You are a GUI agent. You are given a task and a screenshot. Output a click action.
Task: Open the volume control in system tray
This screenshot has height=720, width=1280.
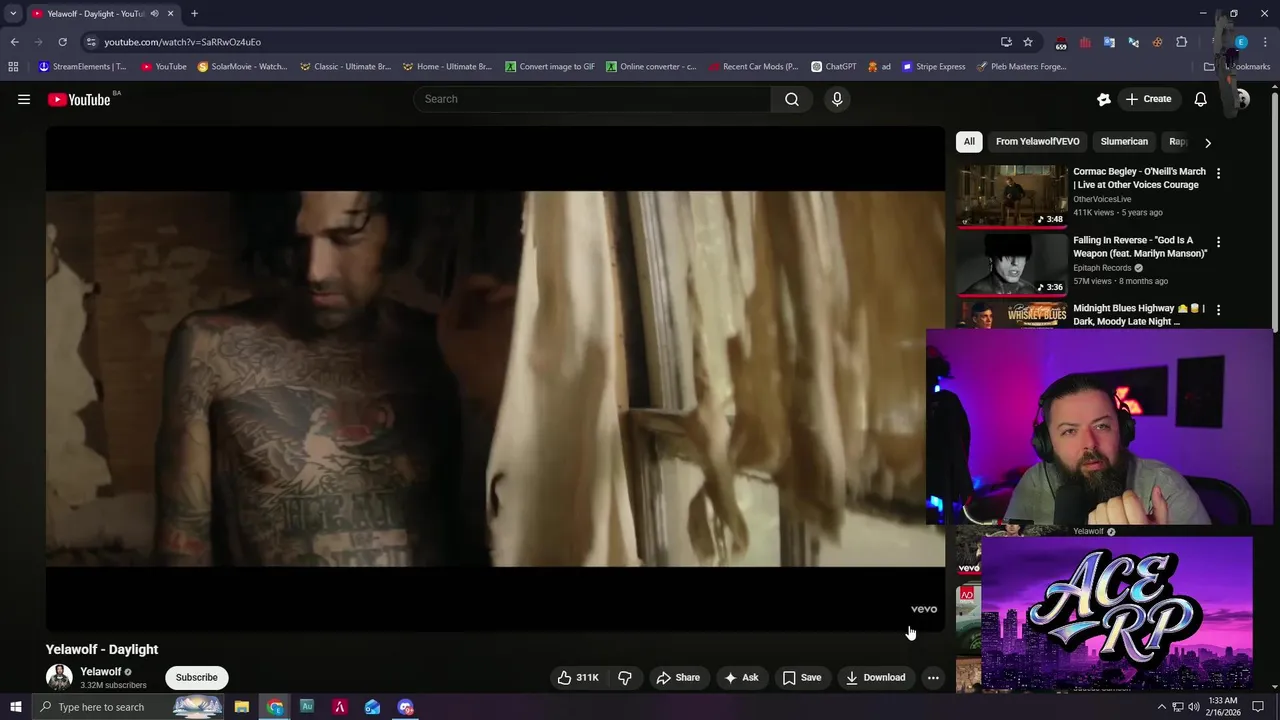(x=1194, y=707)
